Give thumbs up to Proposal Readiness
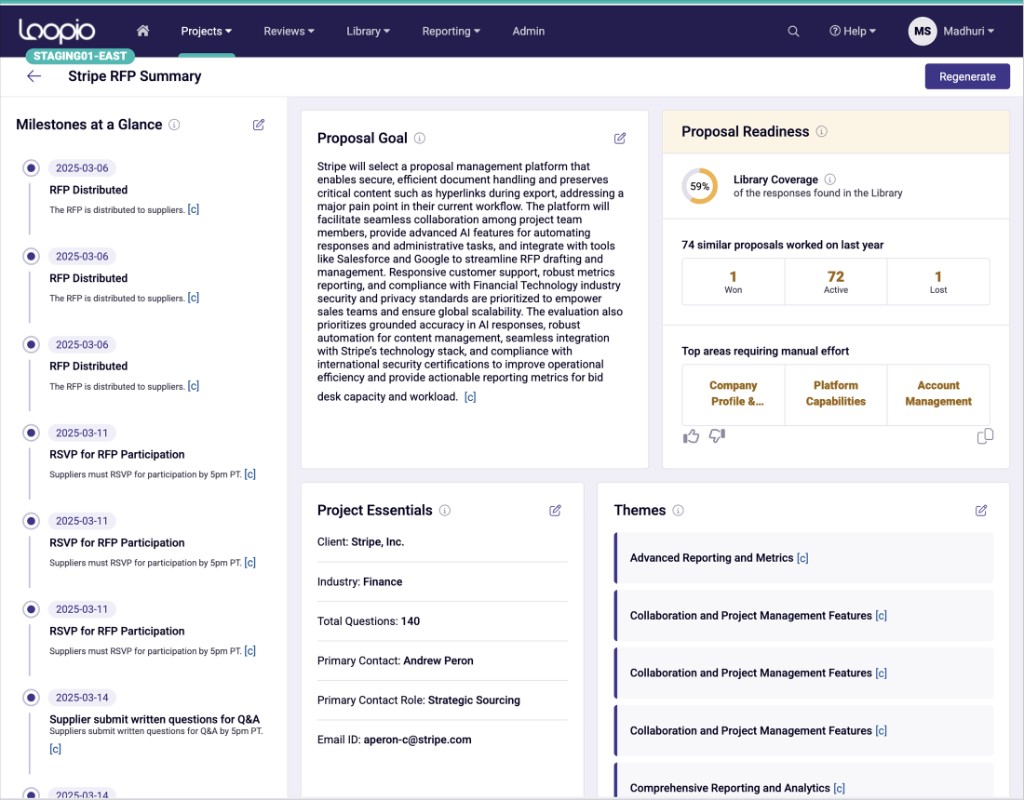This screenshot has height=800, width=1024. pyautogui.click(x=691, y=436)
